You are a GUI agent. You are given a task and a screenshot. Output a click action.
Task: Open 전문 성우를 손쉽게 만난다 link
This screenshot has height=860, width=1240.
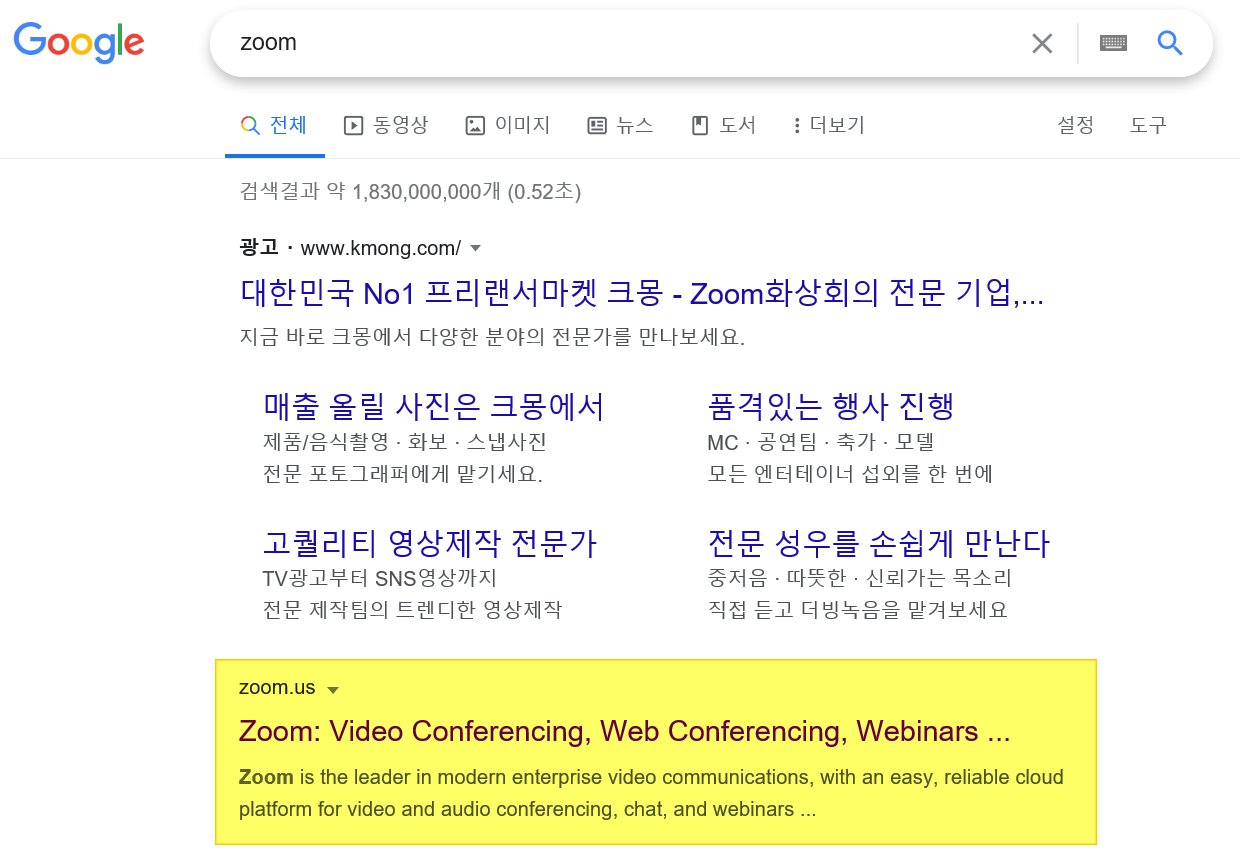(x=879, y=544)
